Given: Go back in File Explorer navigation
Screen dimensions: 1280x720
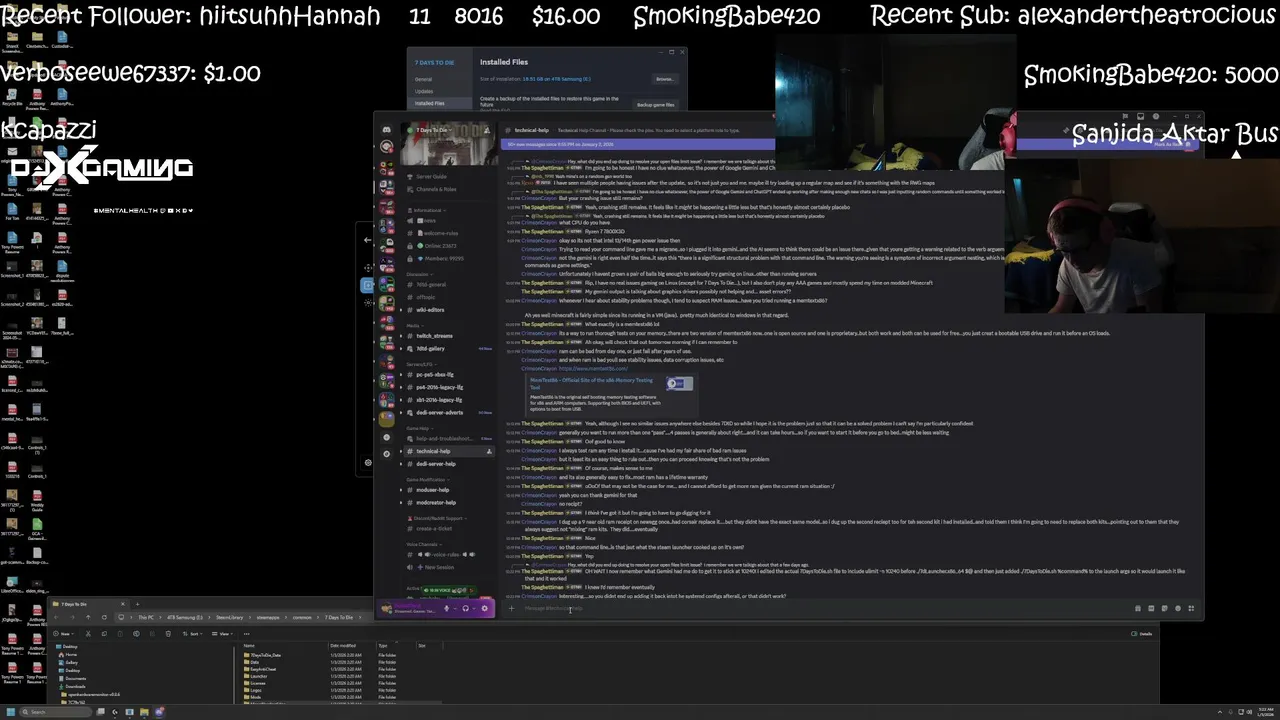Looking at the screenshot, I should pyautogui.click(x=56, y=617).
